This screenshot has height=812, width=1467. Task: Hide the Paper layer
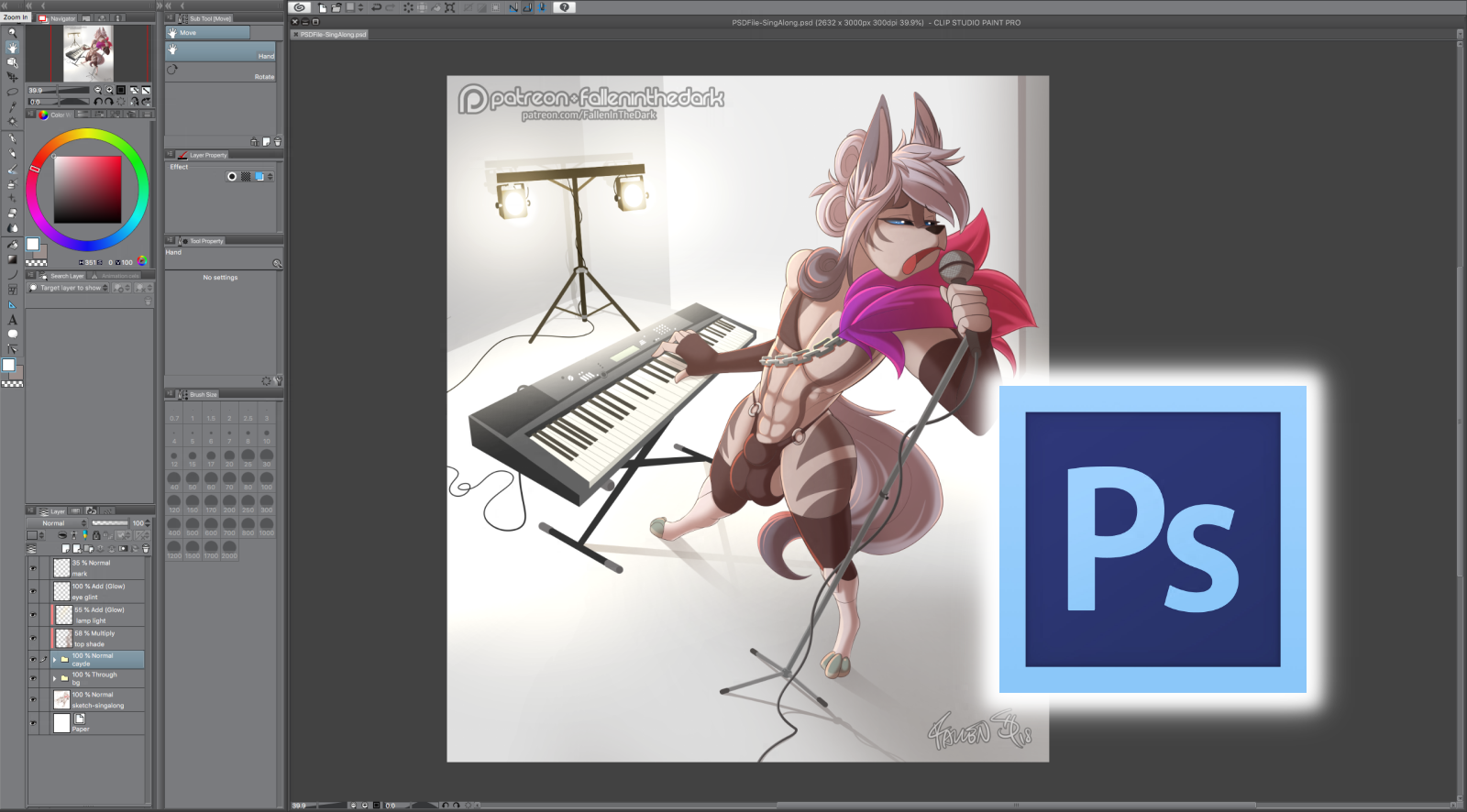coord(33,723)
